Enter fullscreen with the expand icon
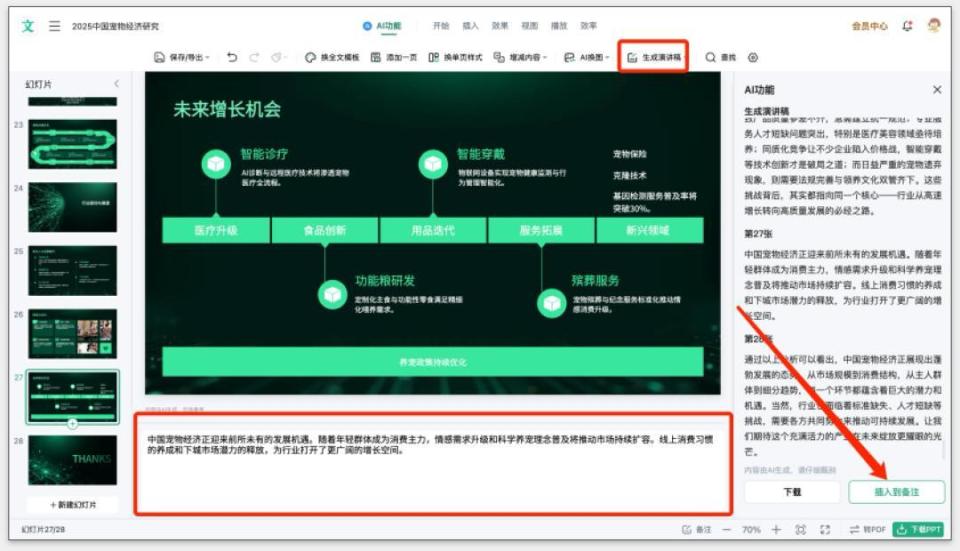Screen dimensions: 960x551 coord(825,530)
